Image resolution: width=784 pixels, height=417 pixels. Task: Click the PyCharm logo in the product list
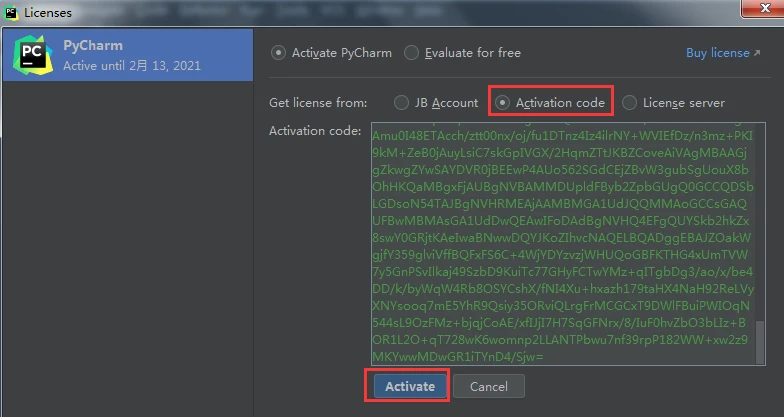coord(31,55)
